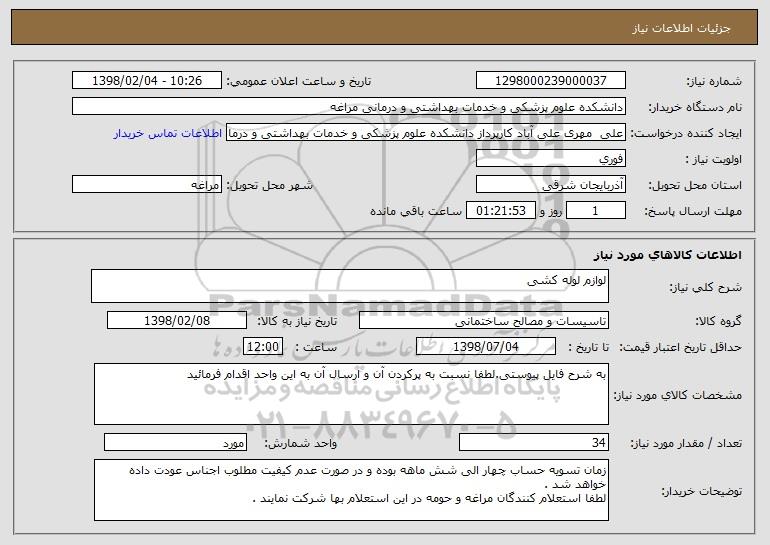The image size is (770, 545).
Task: Click the label توضیحات خریدار:
Action: point(702,491)
